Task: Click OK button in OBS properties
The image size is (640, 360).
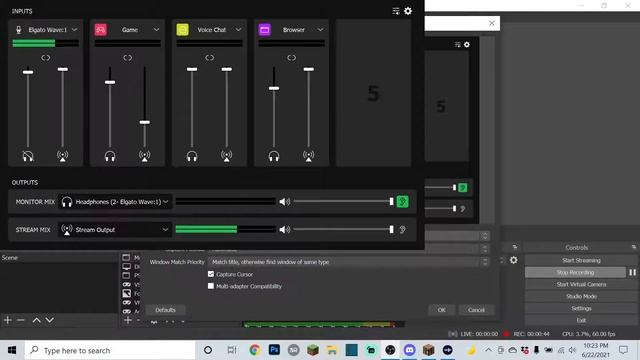Action: pos(442,310)
